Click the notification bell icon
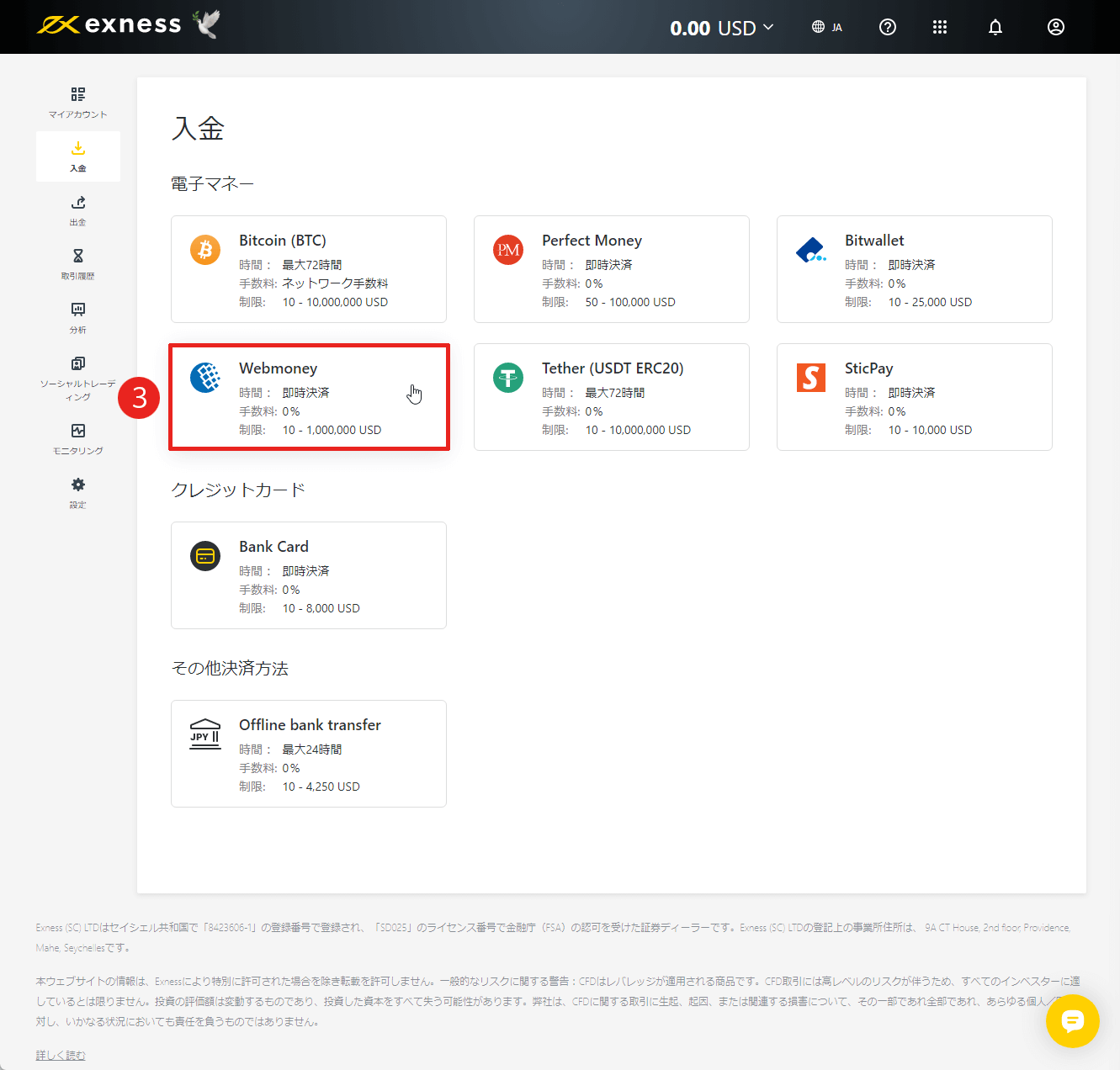The image size is (1120, 1070). pyautogui.click(x=995, y=27)
